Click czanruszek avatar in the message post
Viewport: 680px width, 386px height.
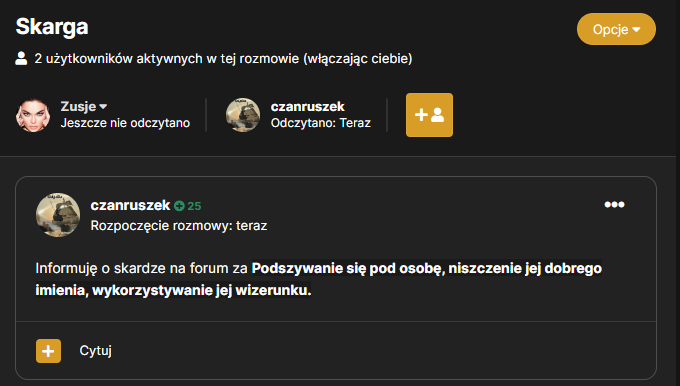pos(58,215)
